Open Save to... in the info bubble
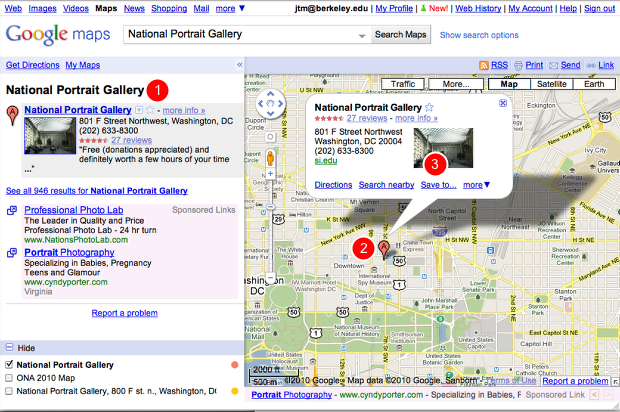 (439, 185)
